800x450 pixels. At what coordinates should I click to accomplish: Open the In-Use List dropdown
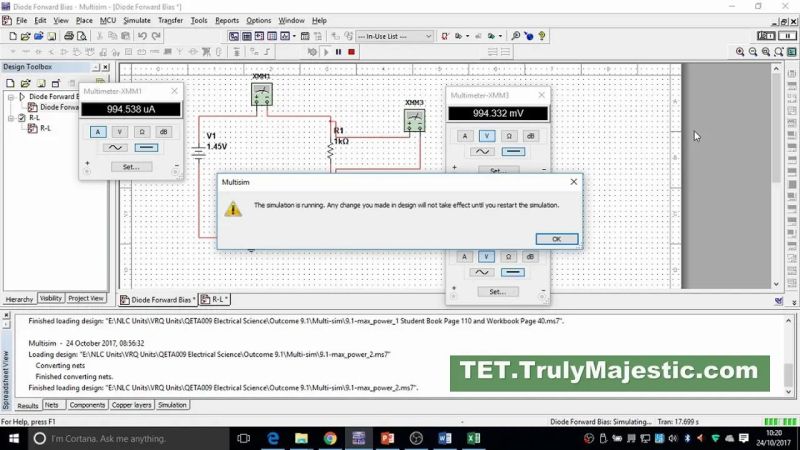pos(395,36)
